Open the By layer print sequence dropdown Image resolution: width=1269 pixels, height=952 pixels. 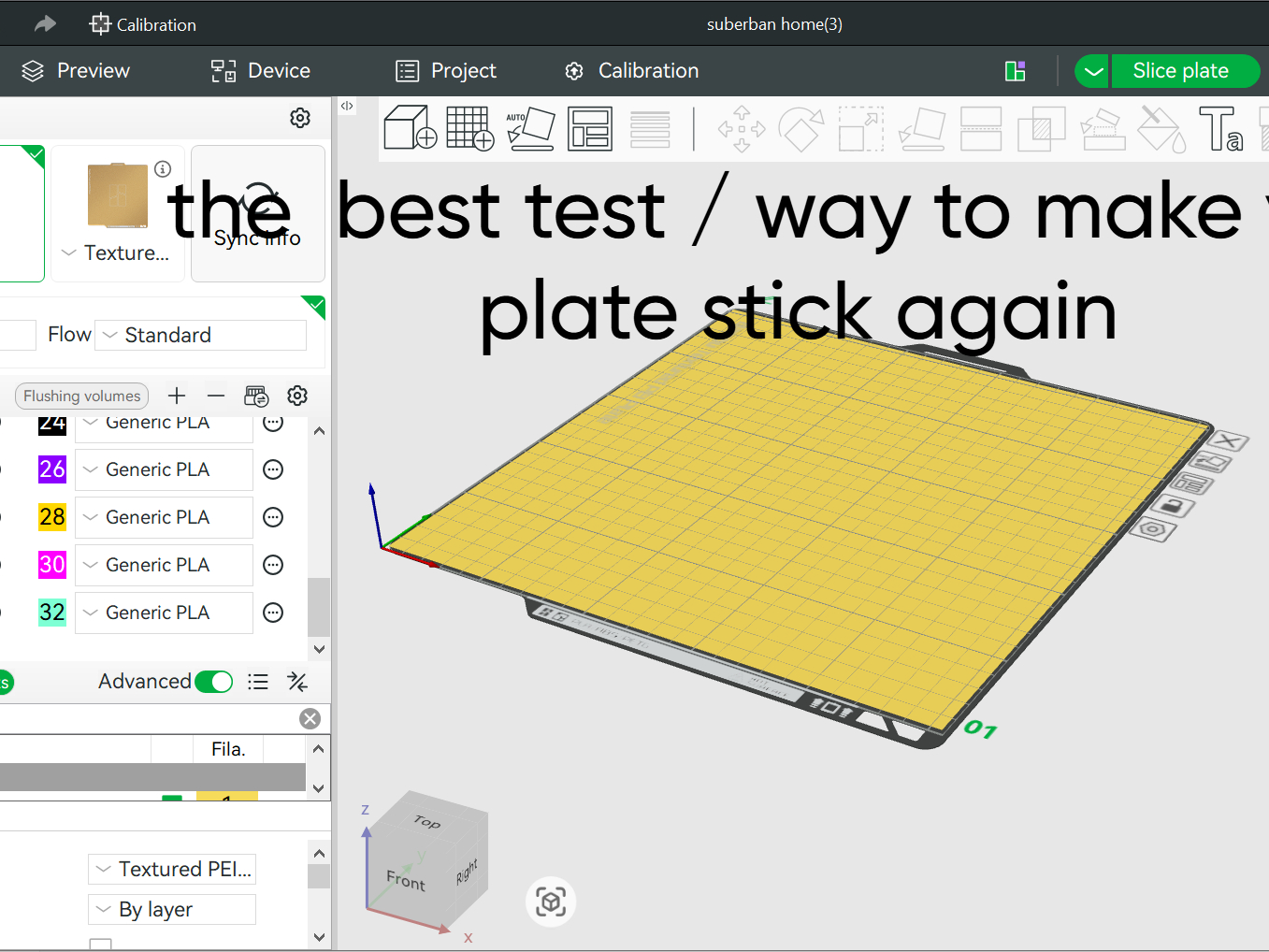click(x=172, y=909)
